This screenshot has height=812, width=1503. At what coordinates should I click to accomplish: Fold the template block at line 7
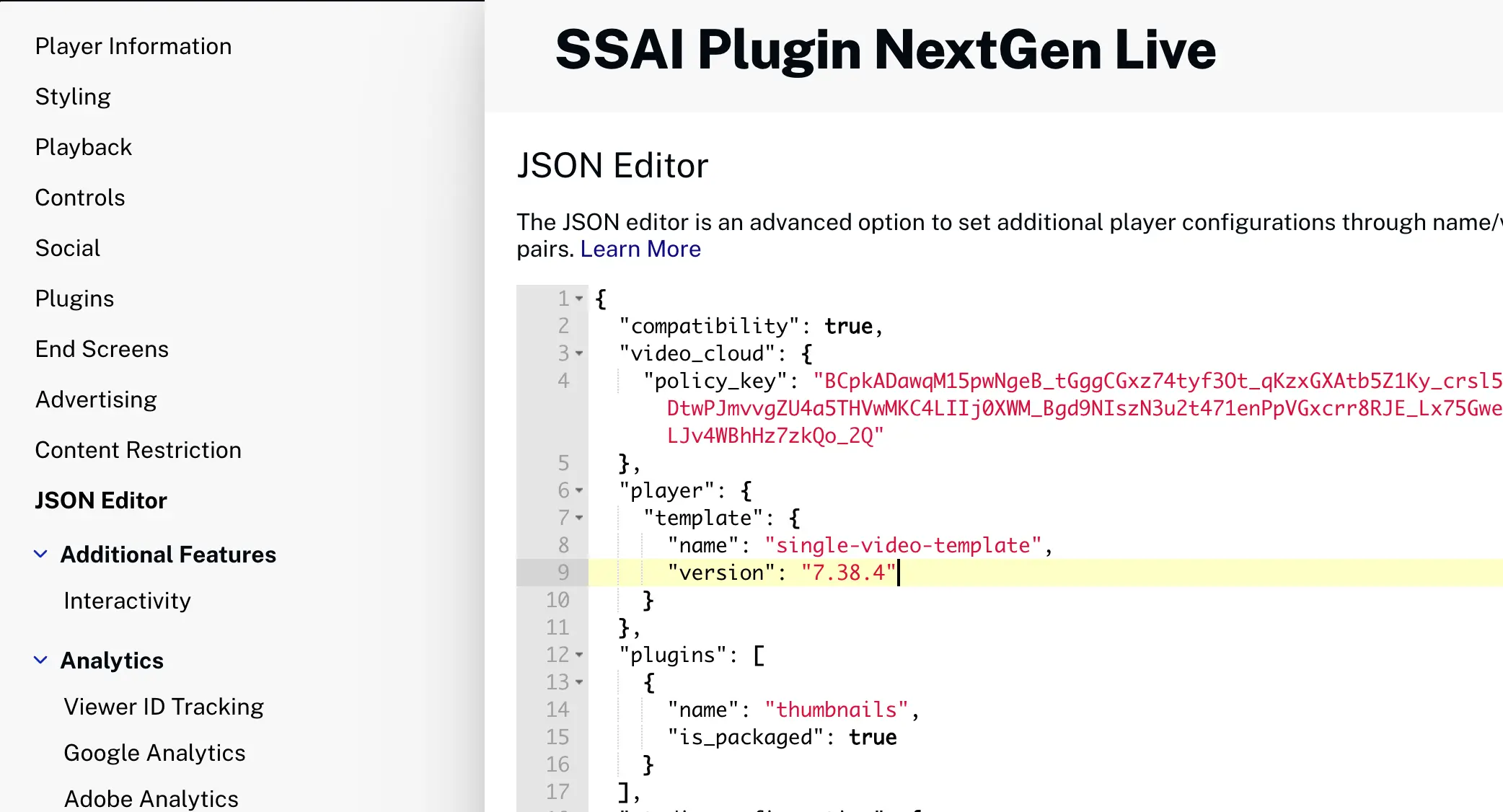(x=579, y=518)
